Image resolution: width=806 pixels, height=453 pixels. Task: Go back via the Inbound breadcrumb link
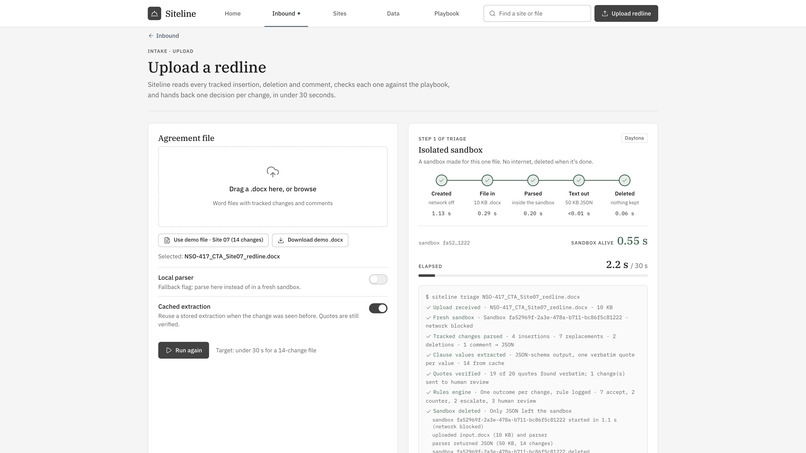(168, 35)
